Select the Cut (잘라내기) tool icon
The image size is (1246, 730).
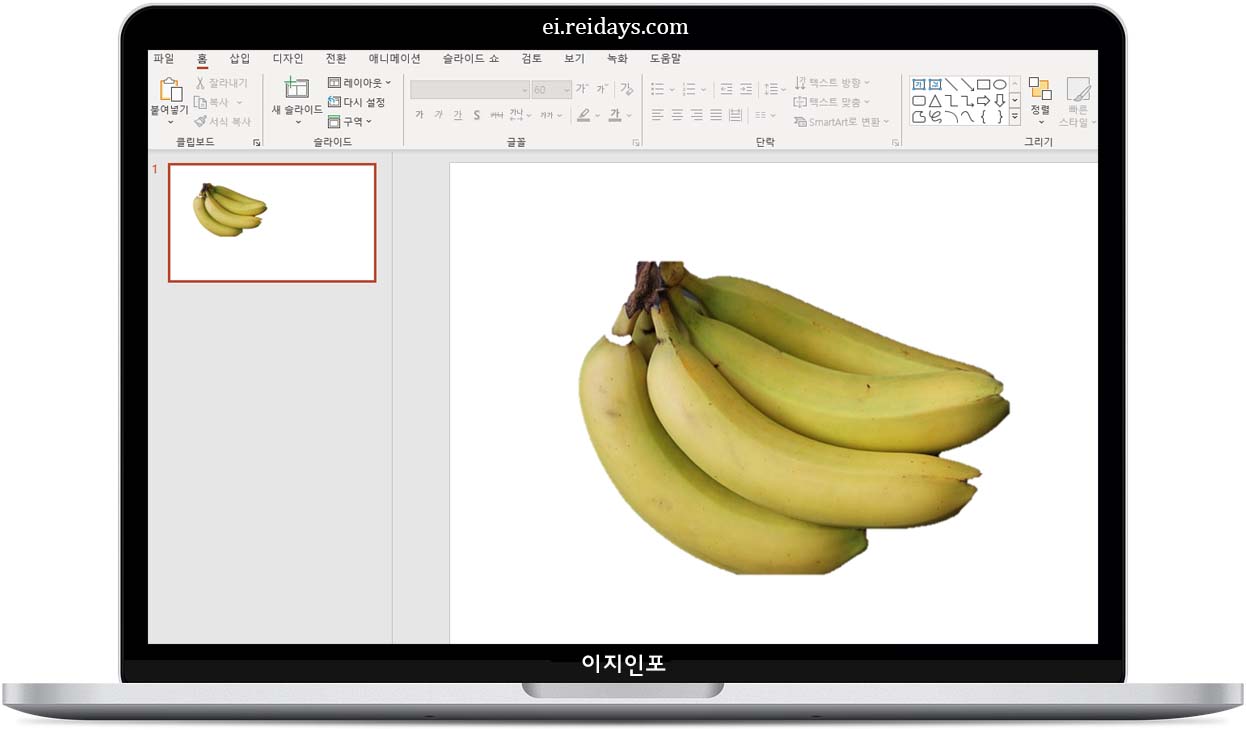[201, 82]
